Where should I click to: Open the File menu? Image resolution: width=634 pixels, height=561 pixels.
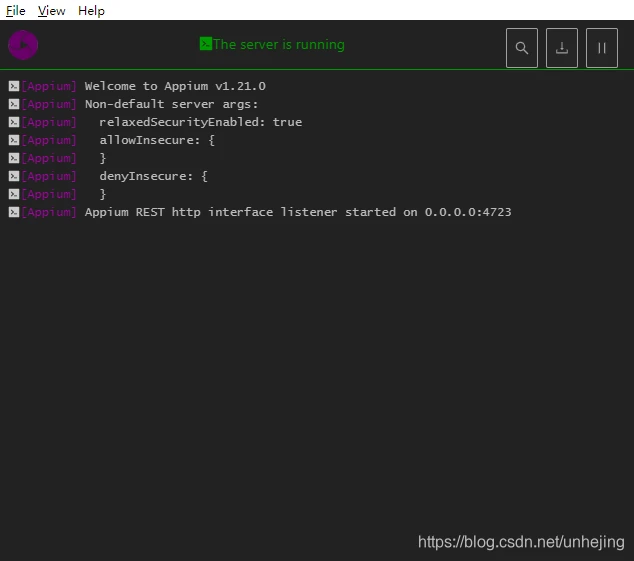pyautogui.click(x=15, y=11)
